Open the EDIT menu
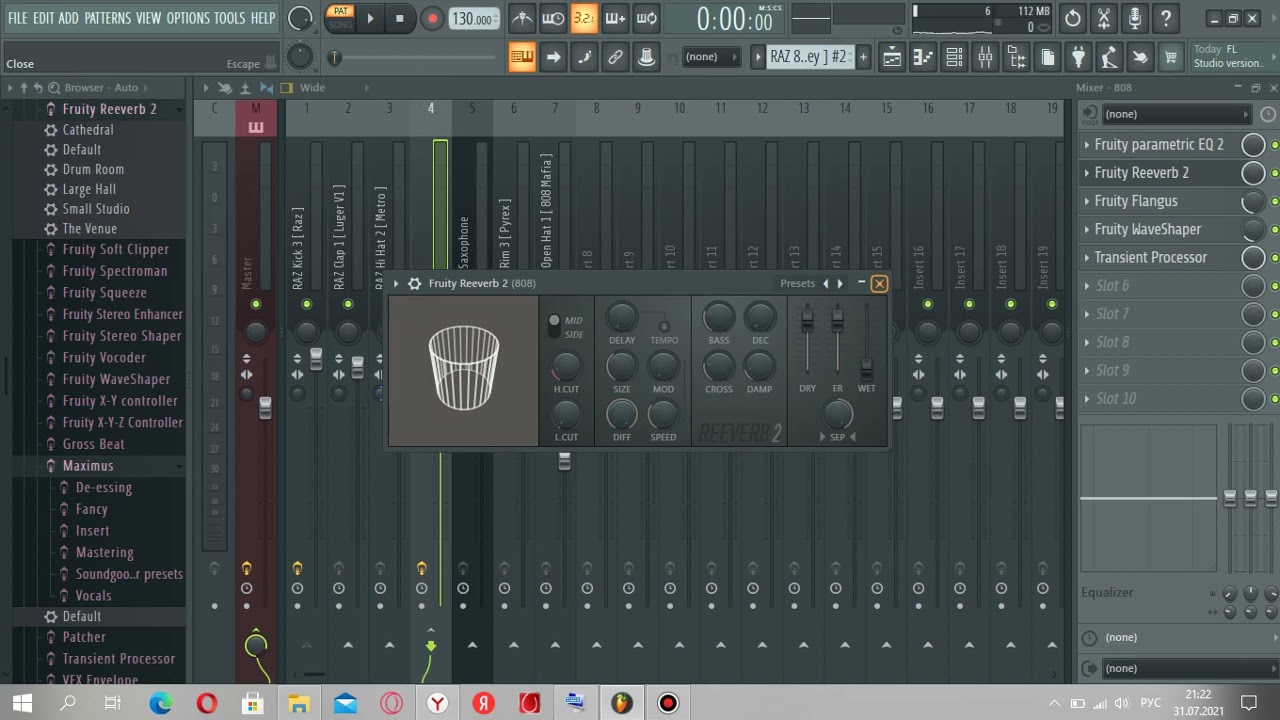 coord(43,18)
